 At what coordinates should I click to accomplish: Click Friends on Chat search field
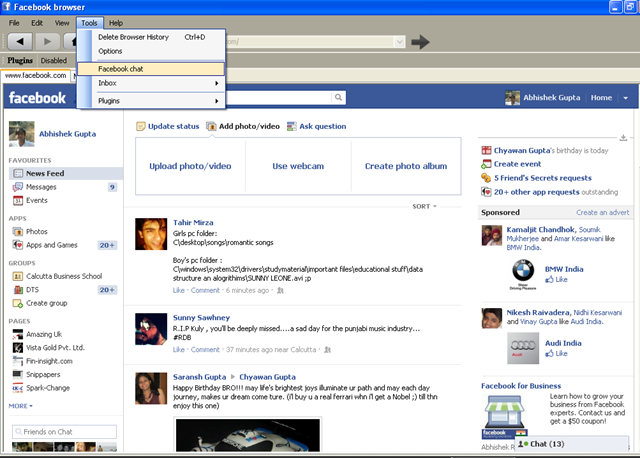pyautogui.click(x=70, y=432)
